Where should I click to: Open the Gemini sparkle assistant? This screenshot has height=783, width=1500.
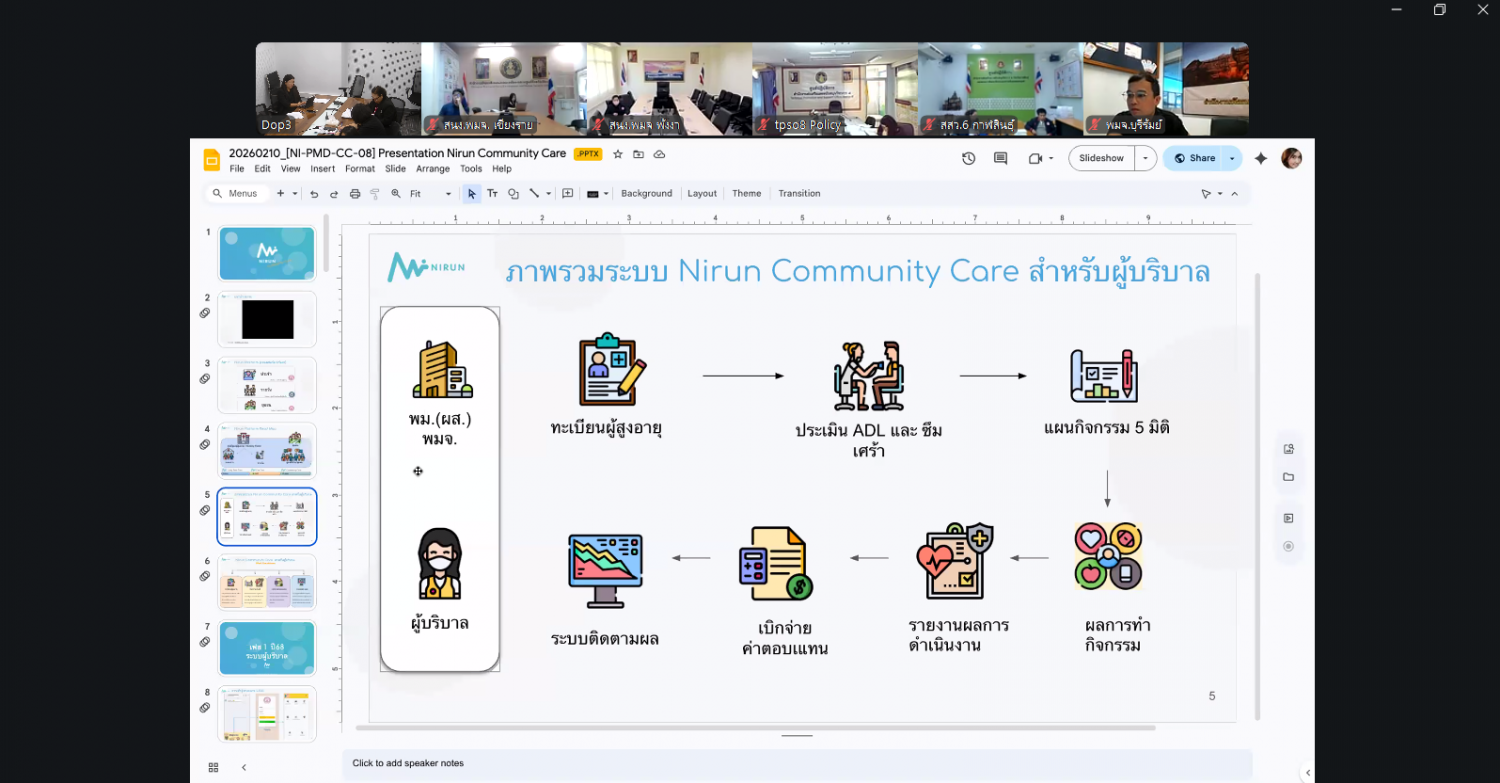[1260, 158]
